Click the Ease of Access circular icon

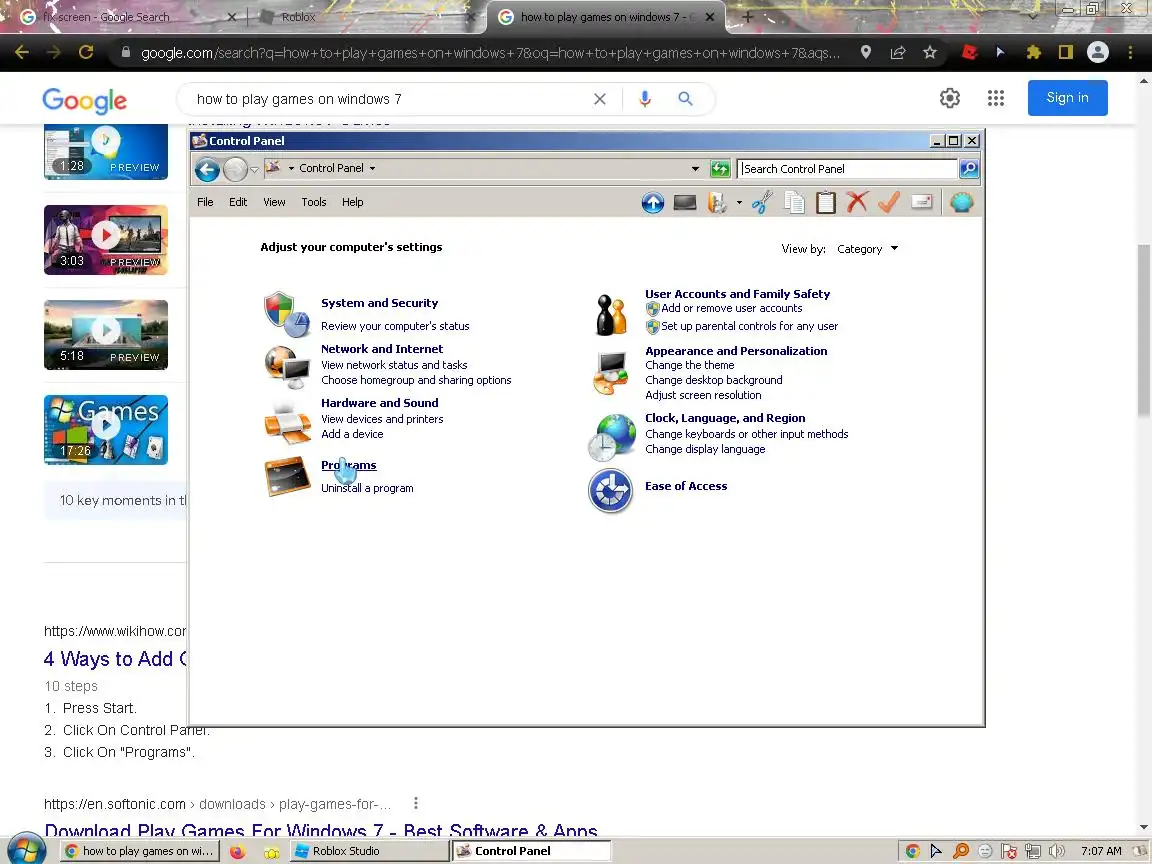pos(611,490)
